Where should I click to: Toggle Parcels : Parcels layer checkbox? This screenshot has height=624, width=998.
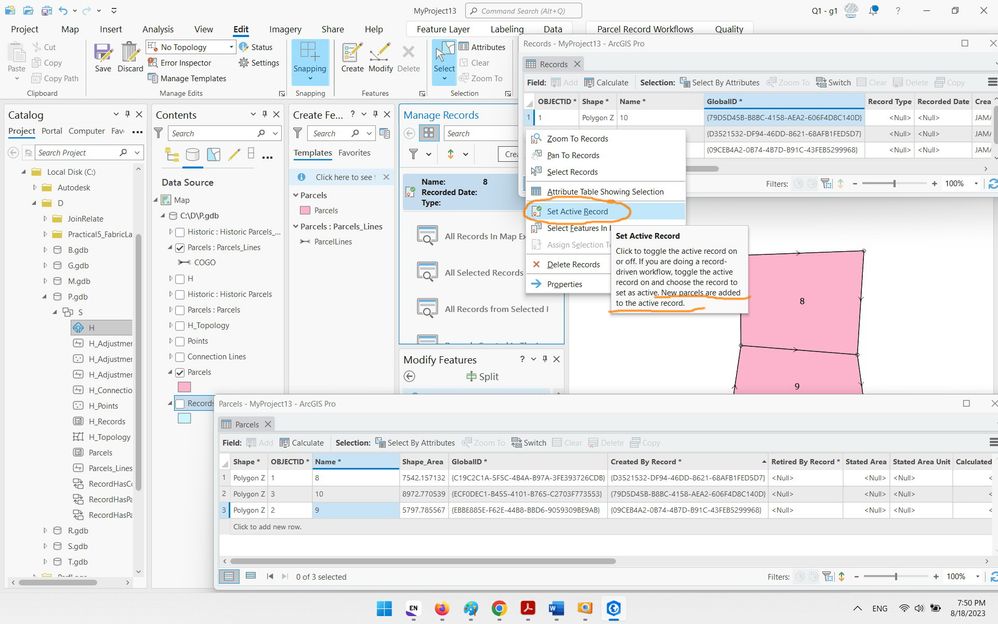(180, 310)
